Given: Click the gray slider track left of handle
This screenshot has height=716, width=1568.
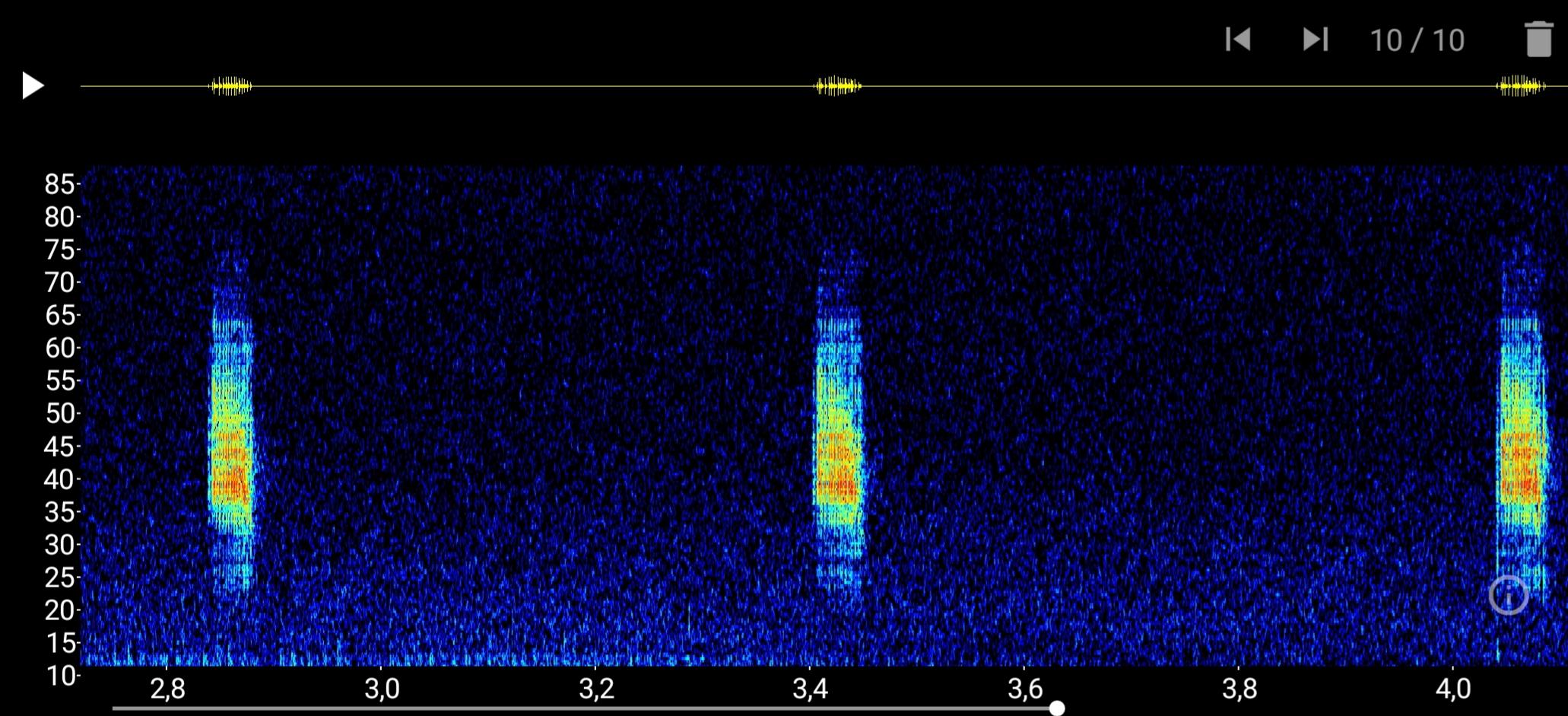Looking at the screenshot, I should pyautogui.click(x=578, y=708).
